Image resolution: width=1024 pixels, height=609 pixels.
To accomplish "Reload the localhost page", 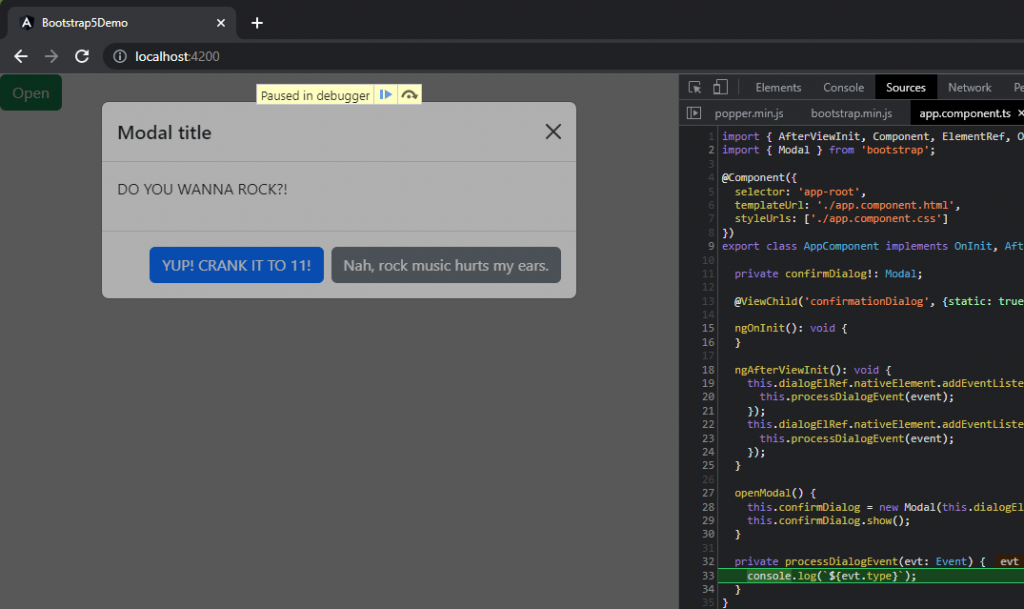I will click(82, 57).
